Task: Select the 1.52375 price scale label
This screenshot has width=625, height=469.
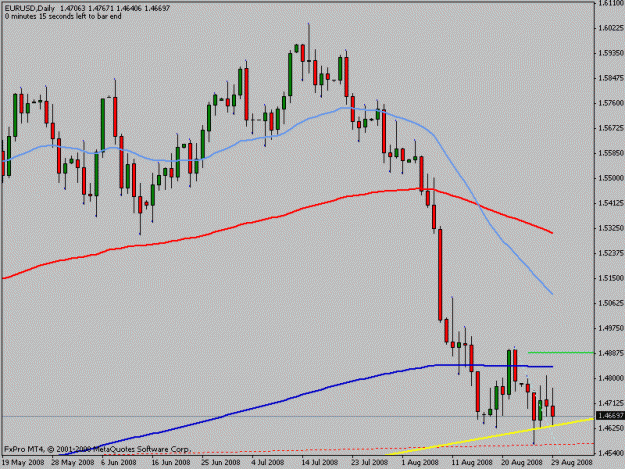Action: coord(611,253)
